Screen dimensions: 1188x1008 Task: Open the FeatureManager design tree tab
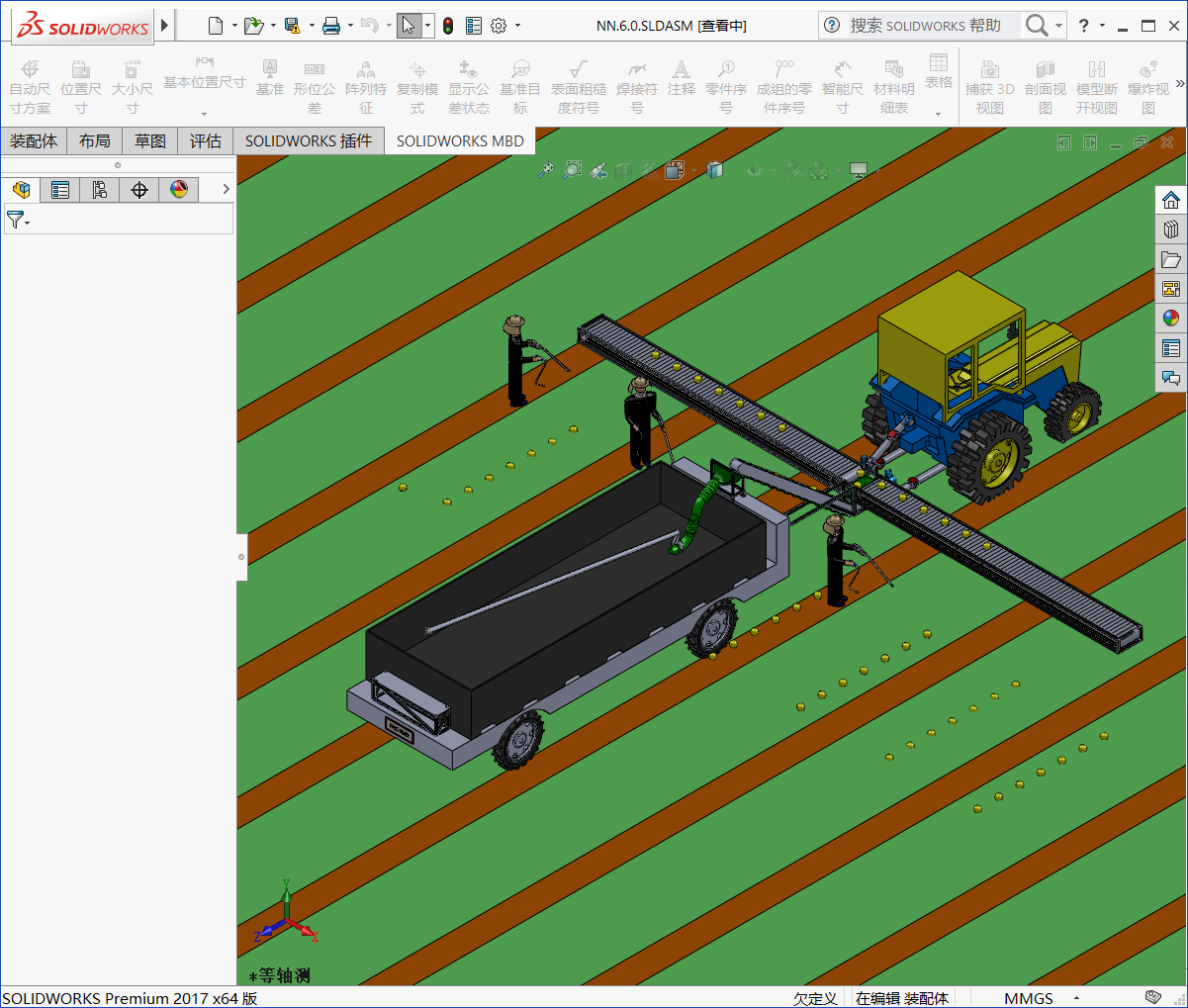pyautogui.click(x=21, y=189)
